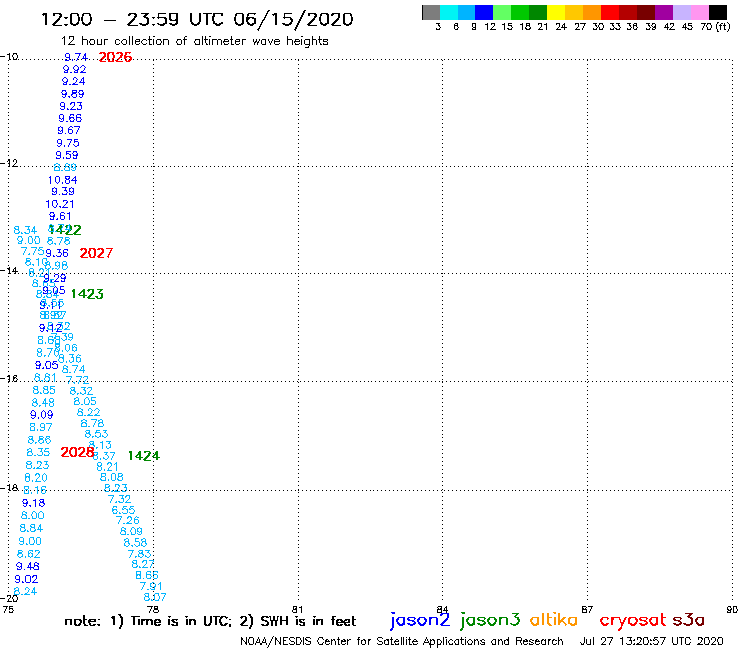Viewport: 740px width, 650px height.
Task: Click the wave height value 9.02
Action: [x=26, y=579]
